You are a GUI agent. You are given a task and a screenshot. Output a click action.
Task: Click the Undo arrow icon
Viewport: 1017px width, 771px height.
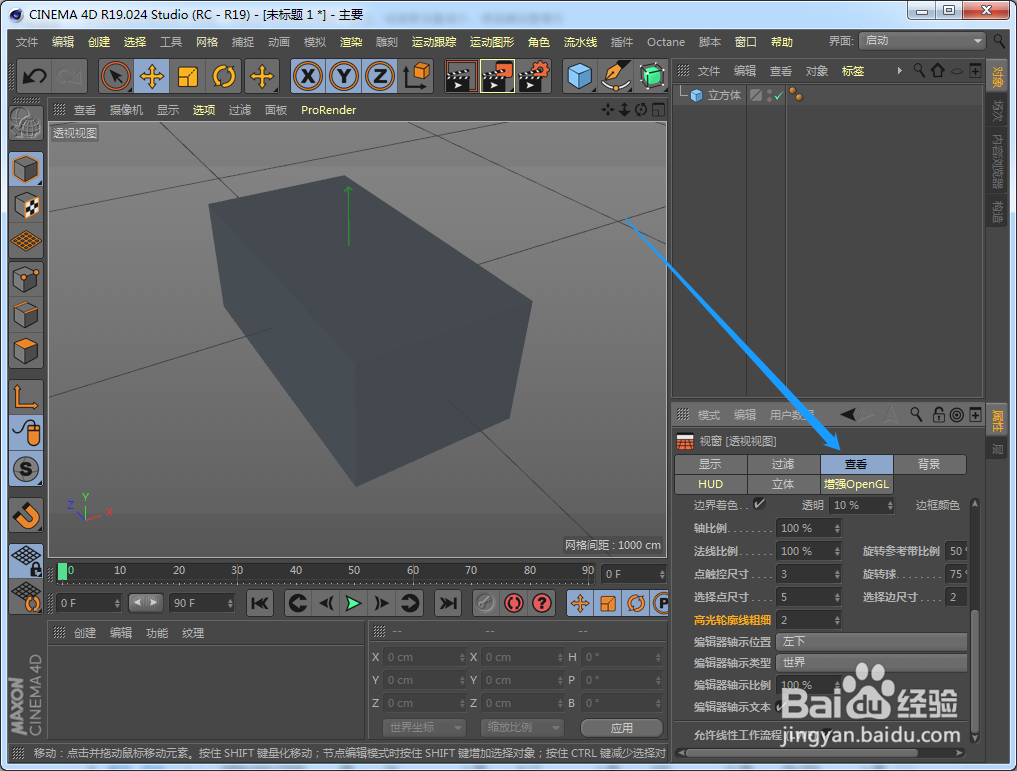click(x=34, y=77)
